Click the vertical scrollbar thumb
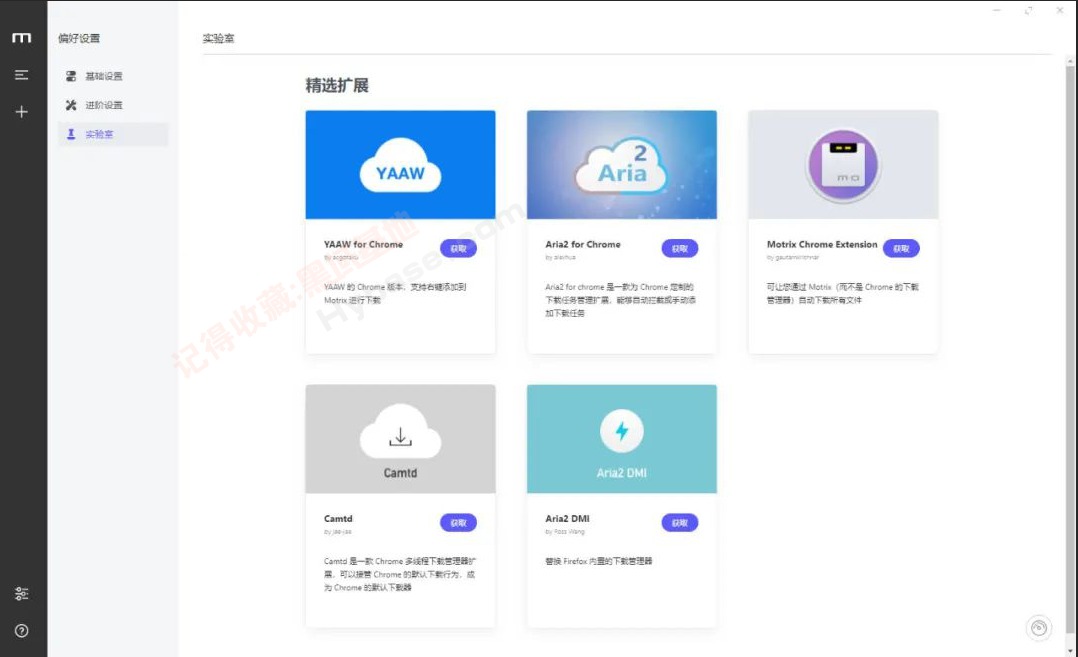Viewport: 1078px width, 657px height. (x=1070, y=350)
